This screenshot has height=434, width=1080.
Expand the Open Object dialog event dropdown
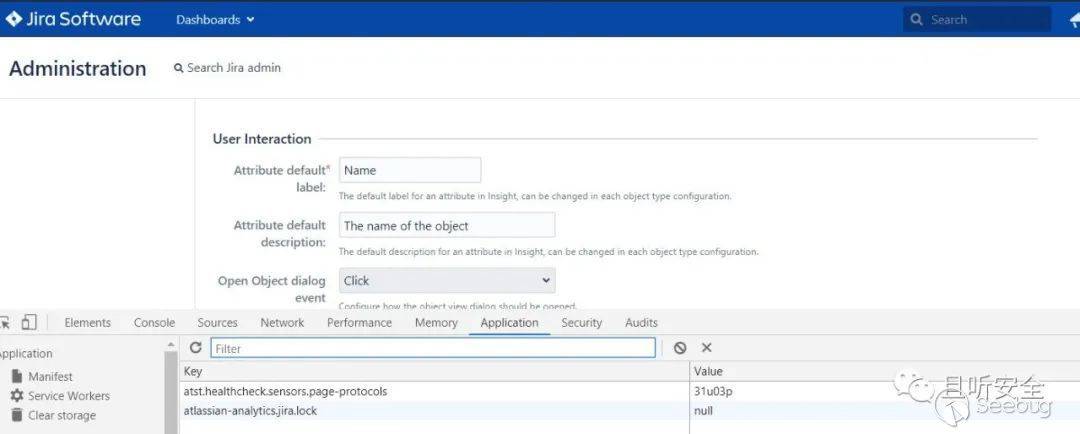coord(447,281)
